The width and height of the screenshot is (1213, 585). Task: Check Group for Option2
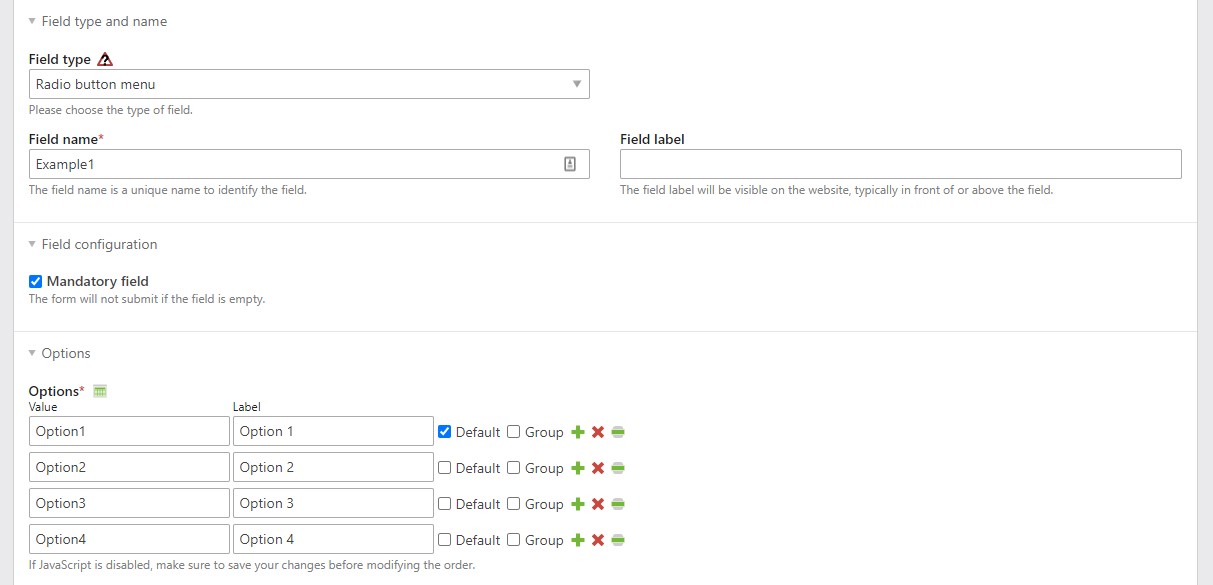point(513,468)
